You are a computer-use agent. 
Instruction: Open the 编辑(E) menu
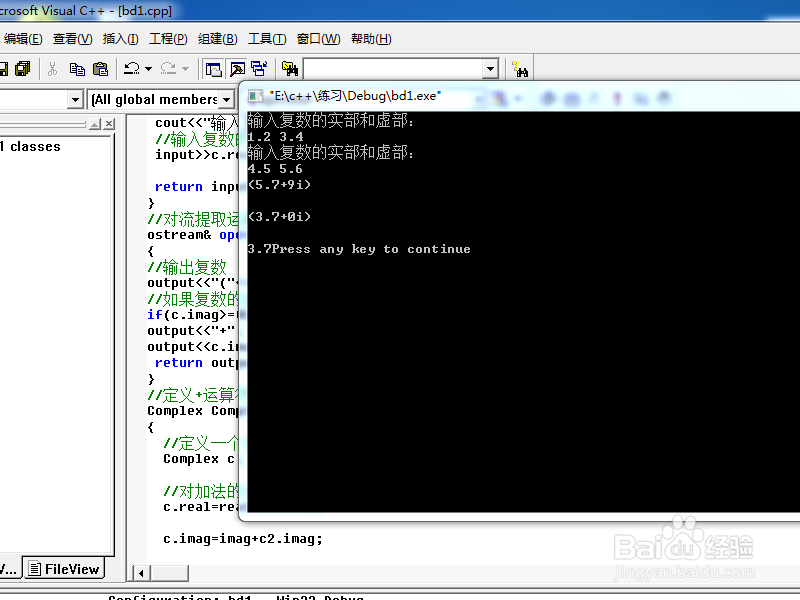(x=23, y=39)
